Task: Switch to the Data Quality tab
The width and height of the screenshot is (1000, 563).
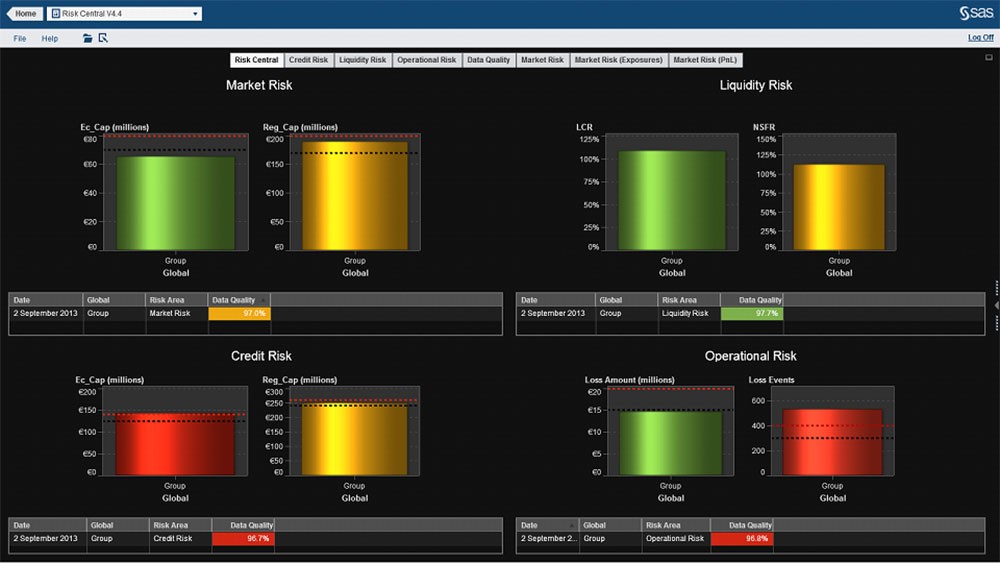Action: tap(488, 60)
